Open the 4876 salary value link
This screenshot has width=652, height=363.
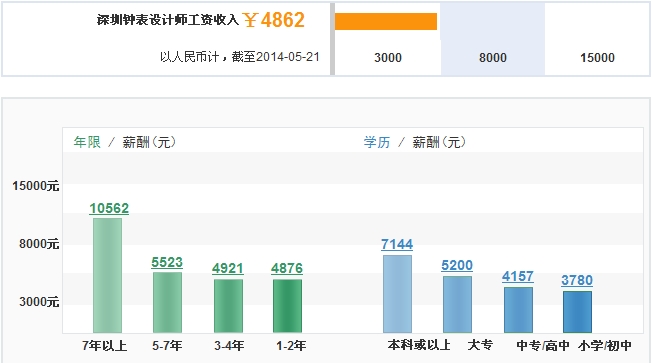[287, 269]
